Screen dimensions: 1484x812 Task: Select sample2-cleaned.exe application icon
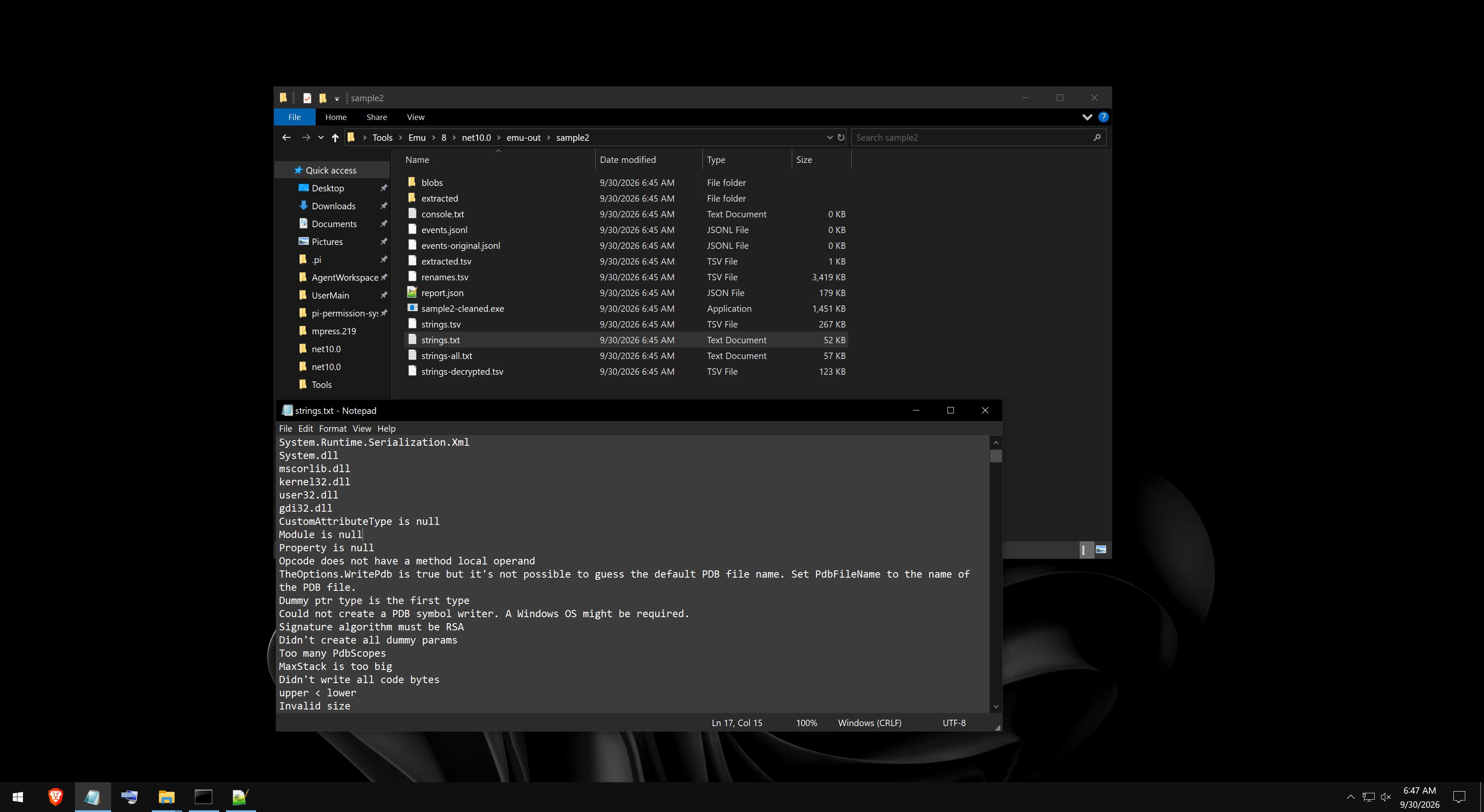click(412, 308)
